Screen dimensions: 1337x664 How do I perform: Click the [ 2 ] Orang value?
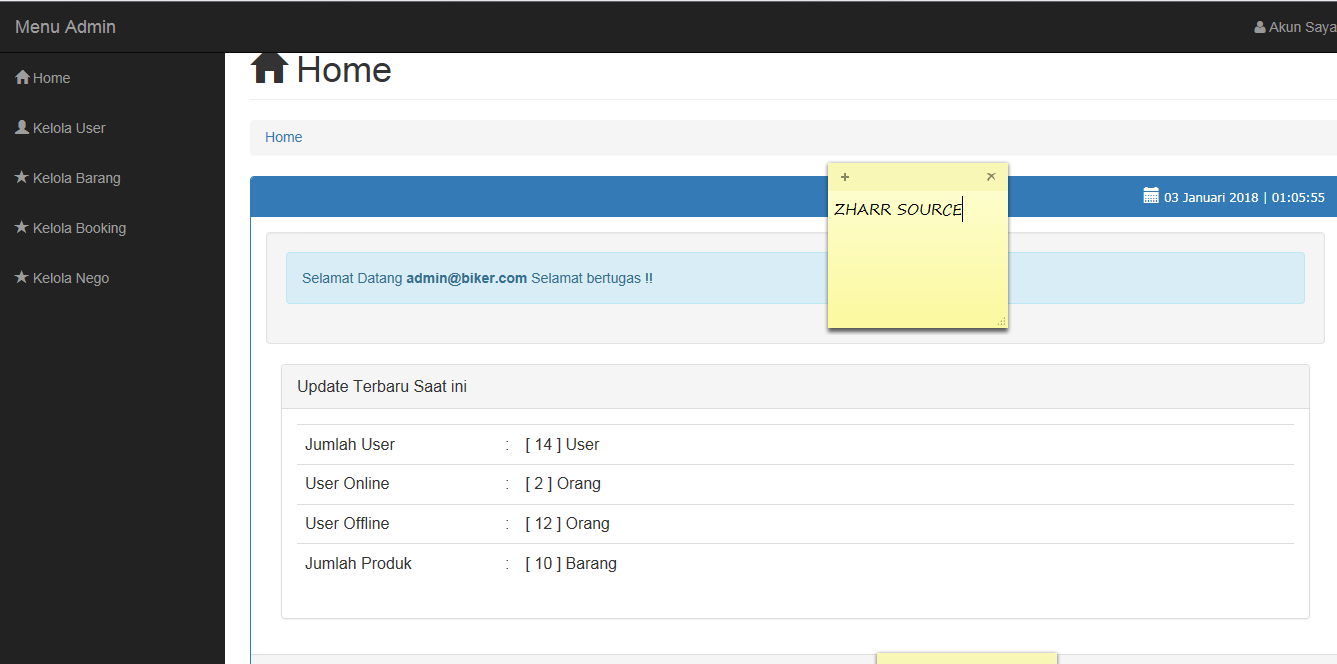[563, 483]
